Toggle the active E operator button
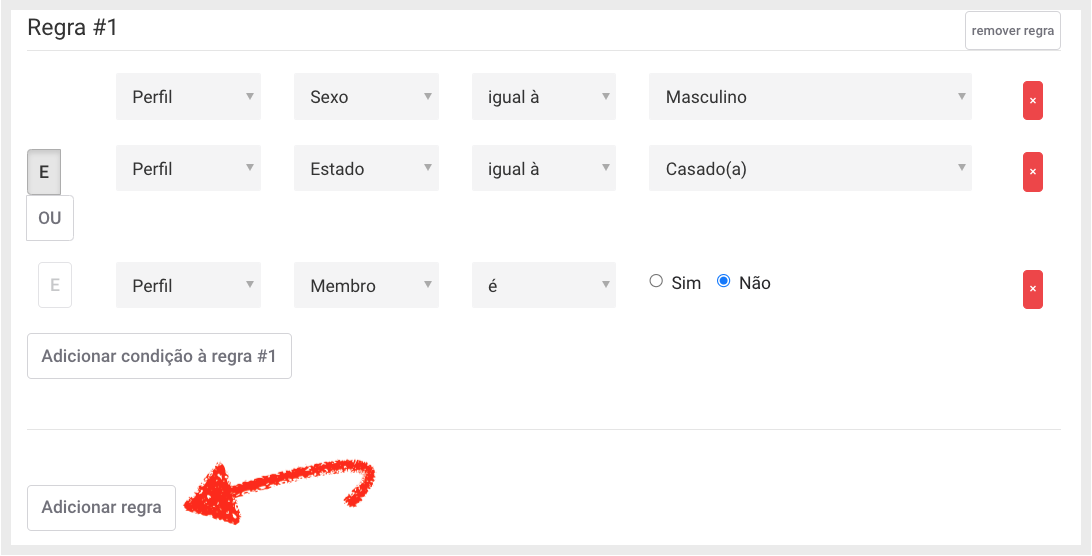The height and width of the screenshot is (556, 1092). 44,172
